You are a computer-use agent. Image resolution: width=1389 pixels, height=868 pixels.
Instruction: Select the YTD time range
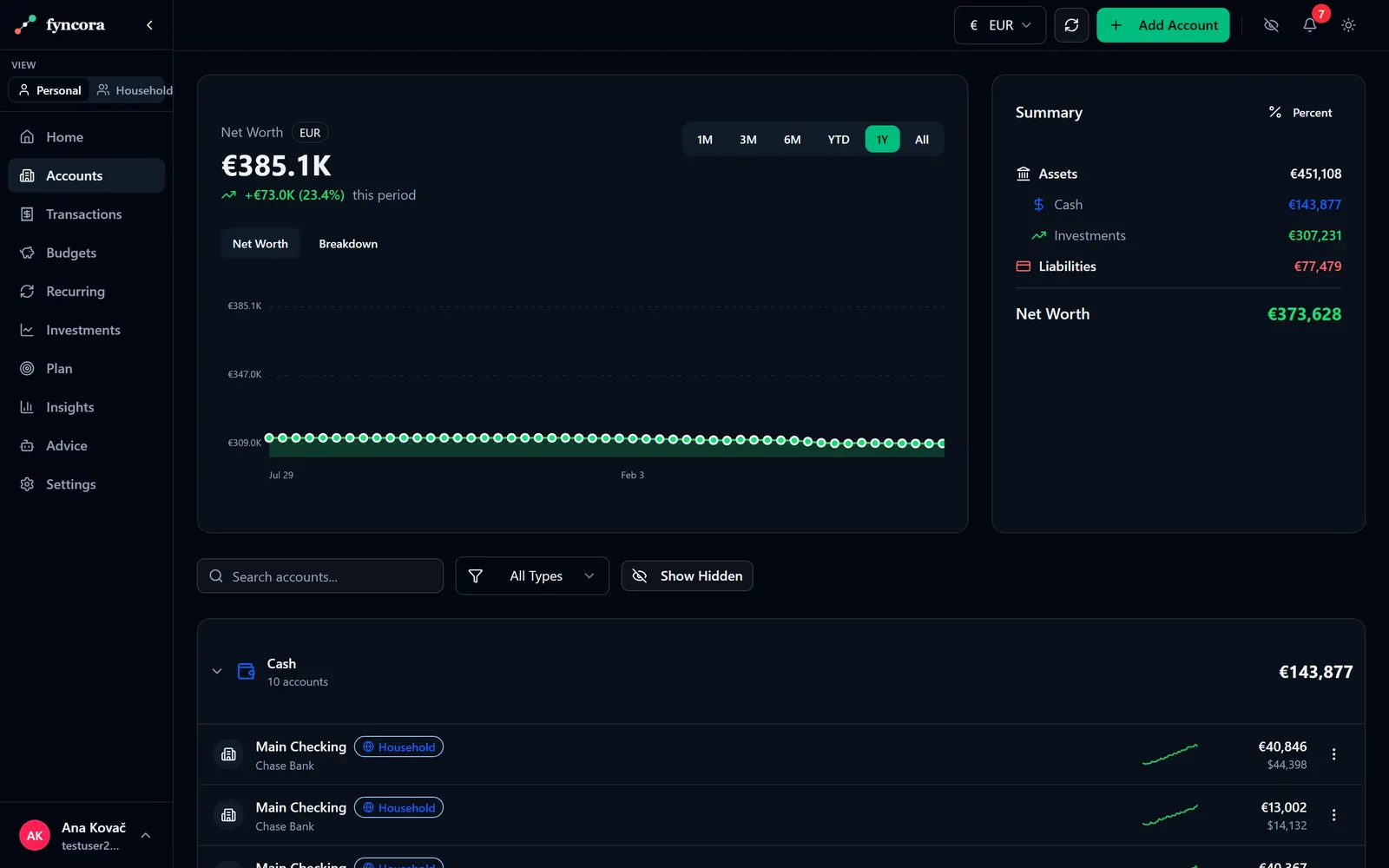click(x=839, y=140)
